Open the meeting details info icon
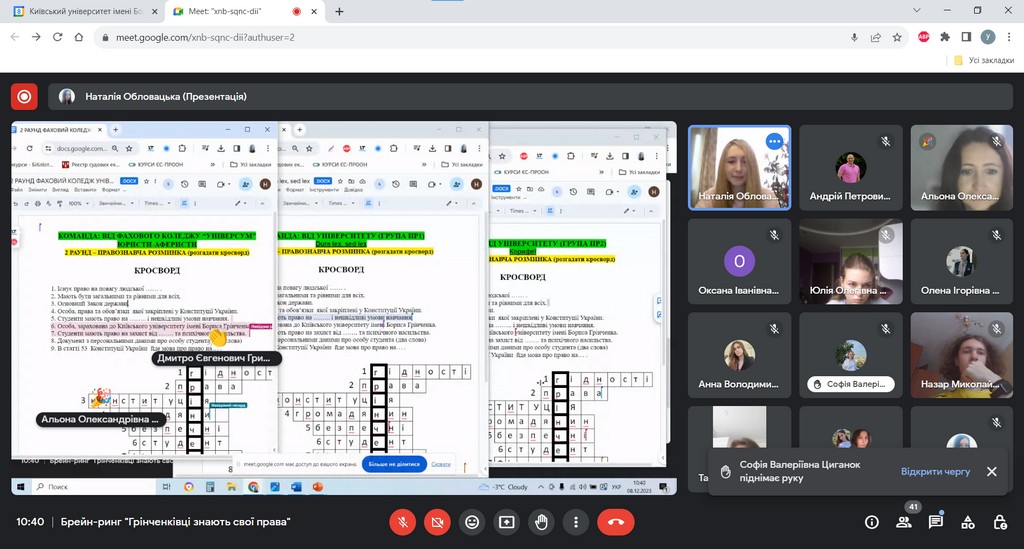The image size is (1024, 549). point(871,522)
